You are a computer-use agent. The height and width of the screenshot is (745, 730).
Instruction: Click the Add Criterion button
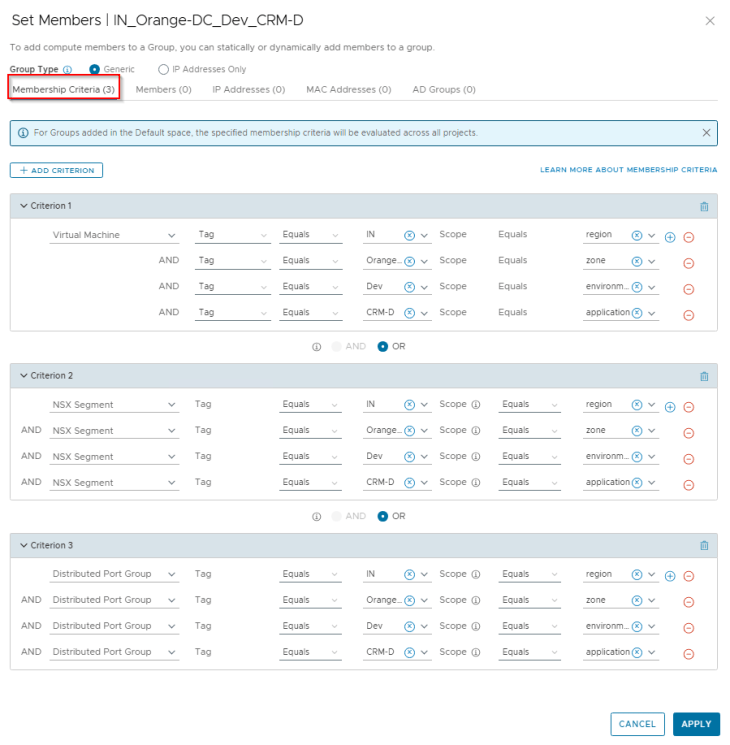tap(57, 170)
